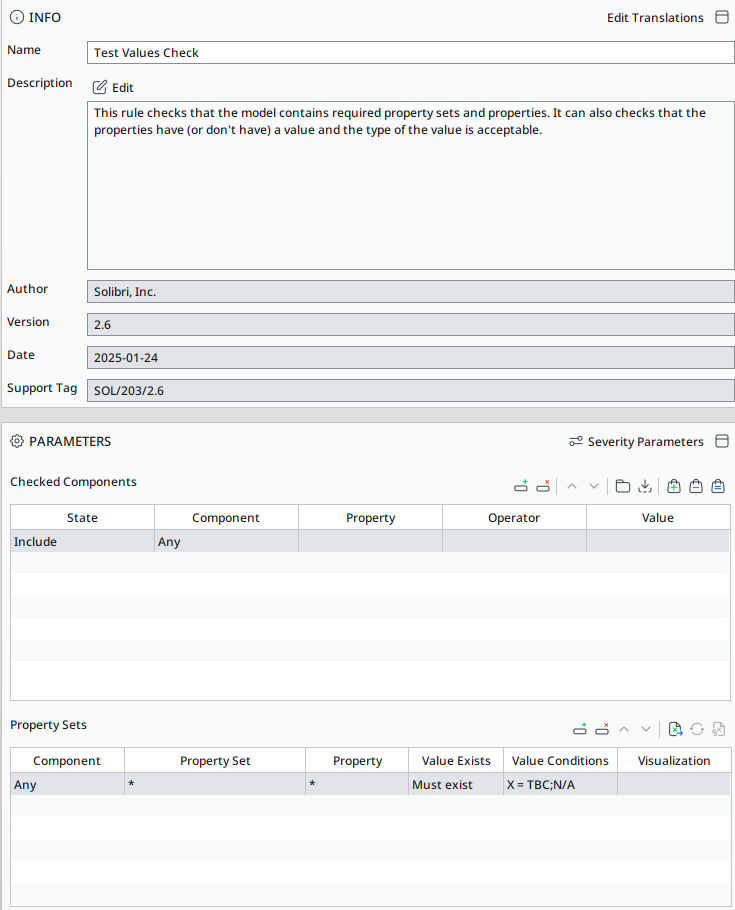The width and height of the screenshot is (735, 910).
Task: Save Checked Components filter with download icon
Action: [645, 486]
